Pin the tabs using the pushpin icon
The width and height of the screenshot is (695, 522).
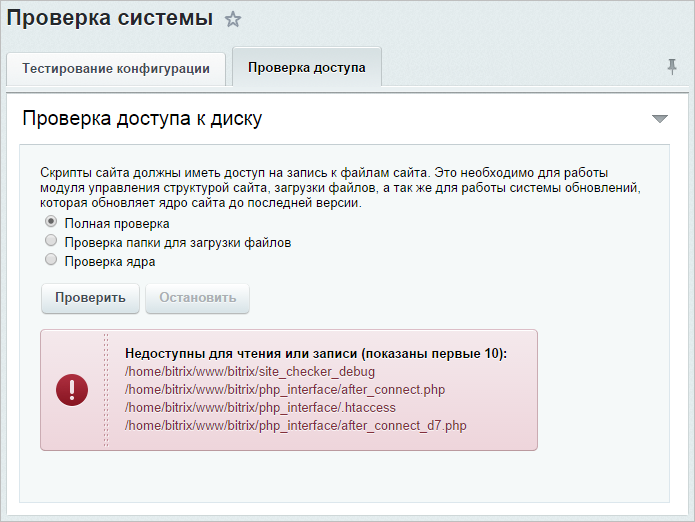click(x=672, y=67)
